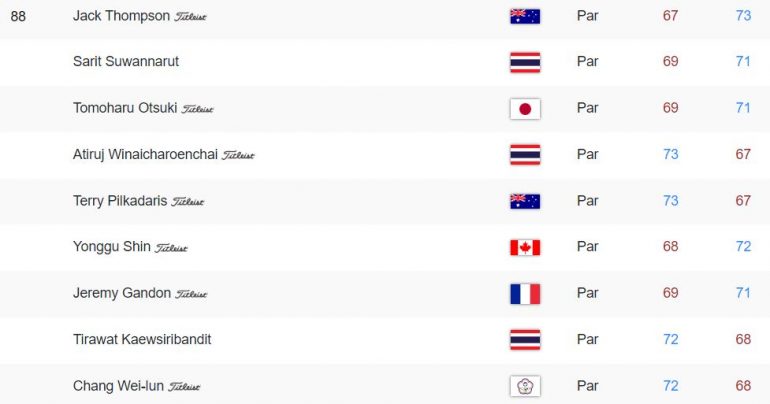Click Tirawat Kaewsiribandit's Thailand flag icon
770x404 pixels.
pyautogui.click(x=525, y=340)
